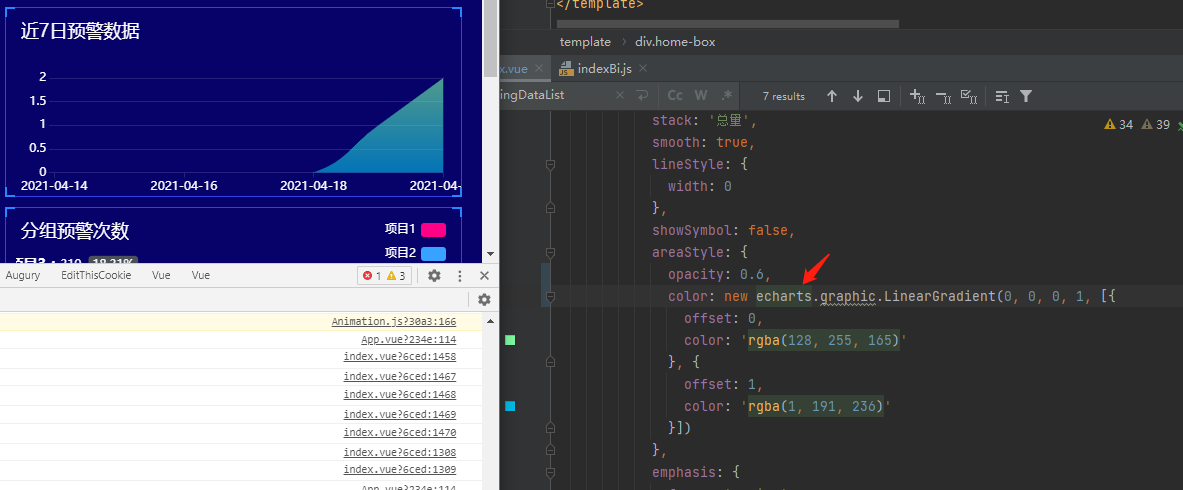Collapse the emphasis block fold marker
Image resolution: width=1183 pixels, height=490 pixels.
pyautogui.click(x=550, y=473)
